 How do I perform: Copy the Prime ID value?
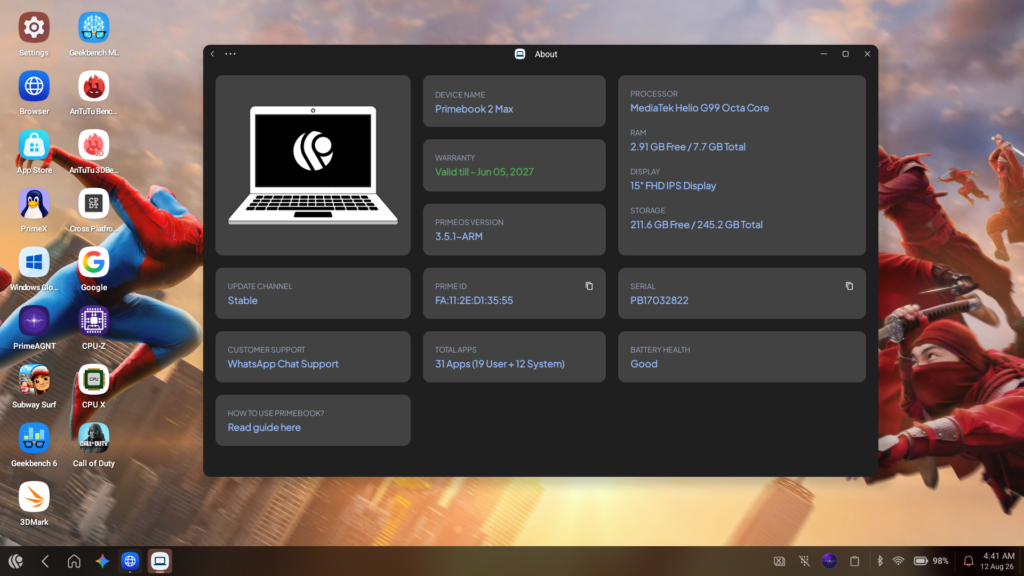point(589,286)
